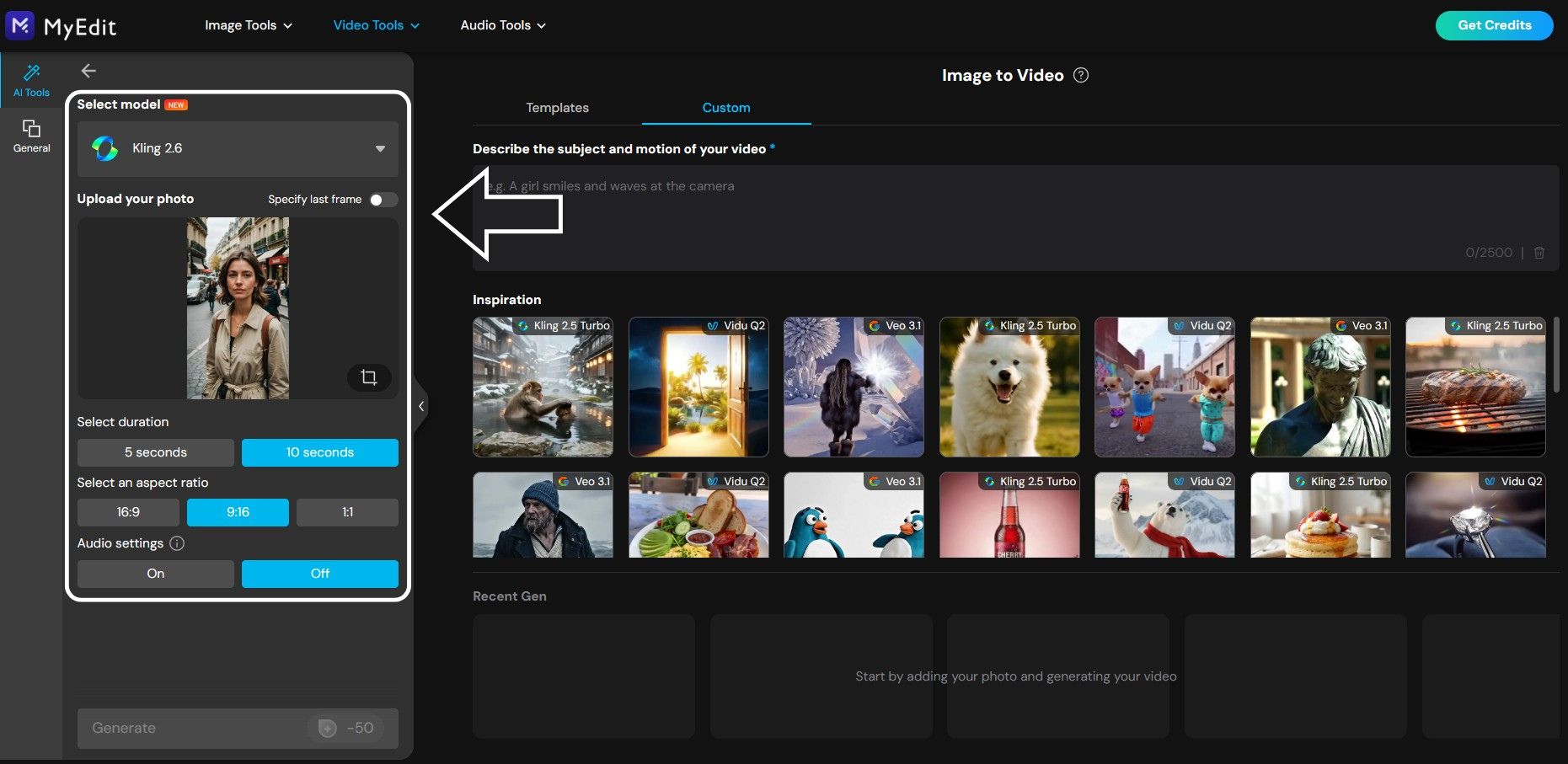Image resolution: width=1568 pixels, height=764 pixels.
Task: Select the grilled steak inspiration
Action: pyautogui.click(x=1475, y=387)
